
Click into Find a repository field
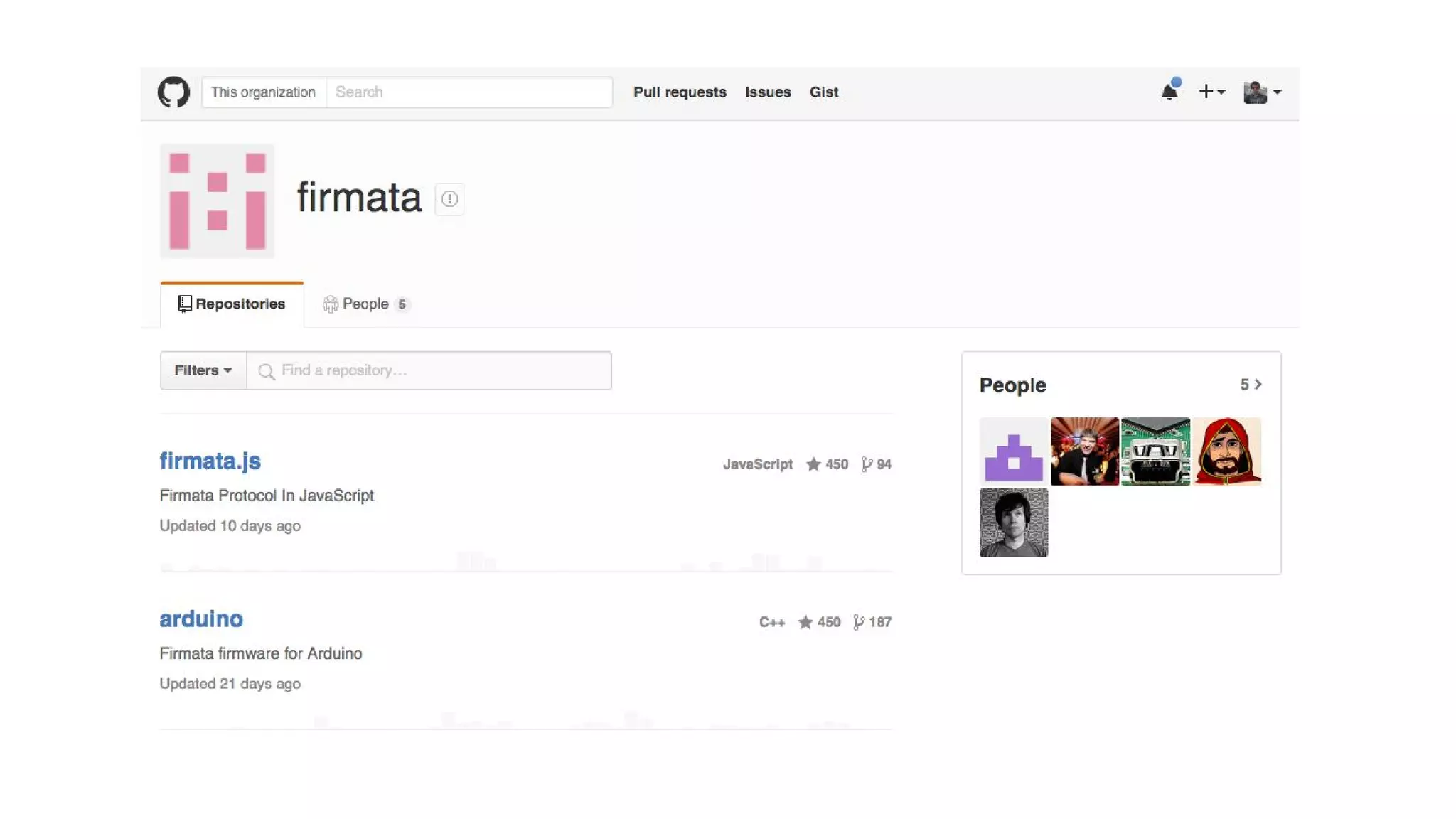[441, 370]
